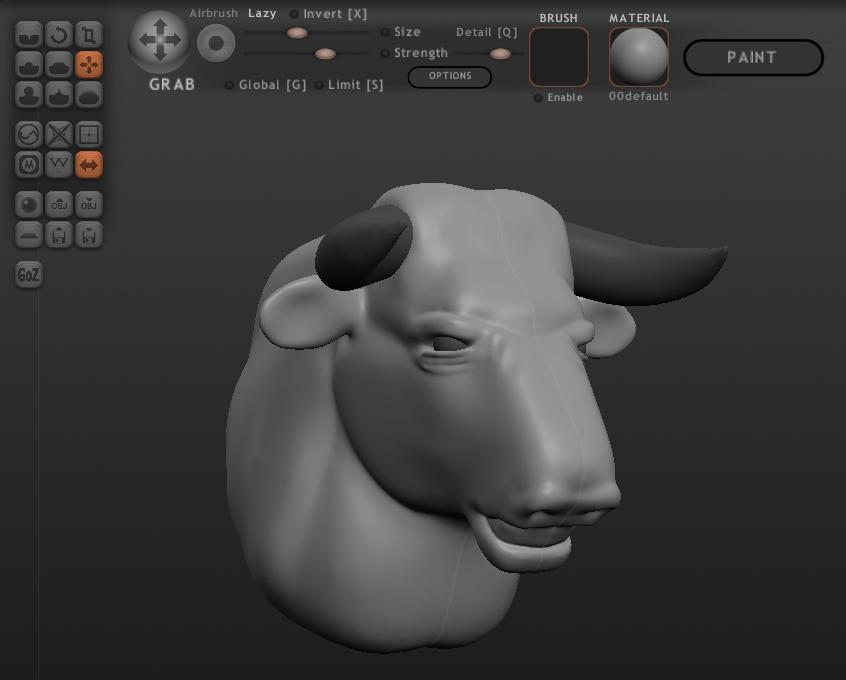Enable the Global [G] option

230,85
